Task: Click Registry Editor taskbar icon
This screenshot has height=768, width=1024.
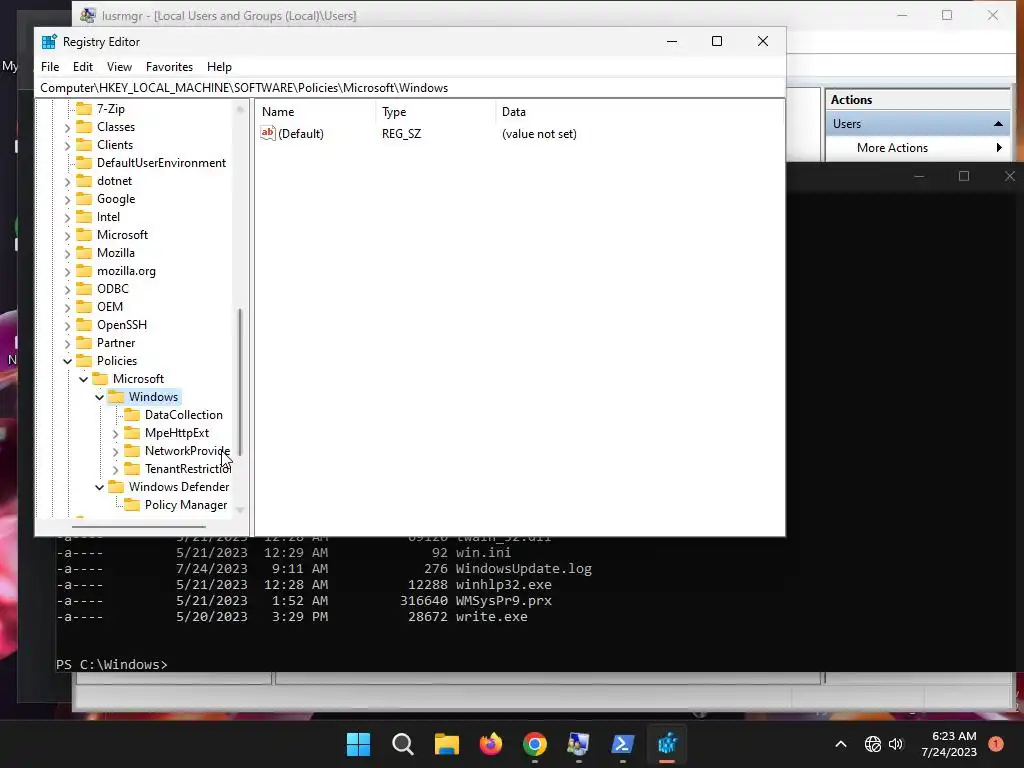Action: pos(667,744)
